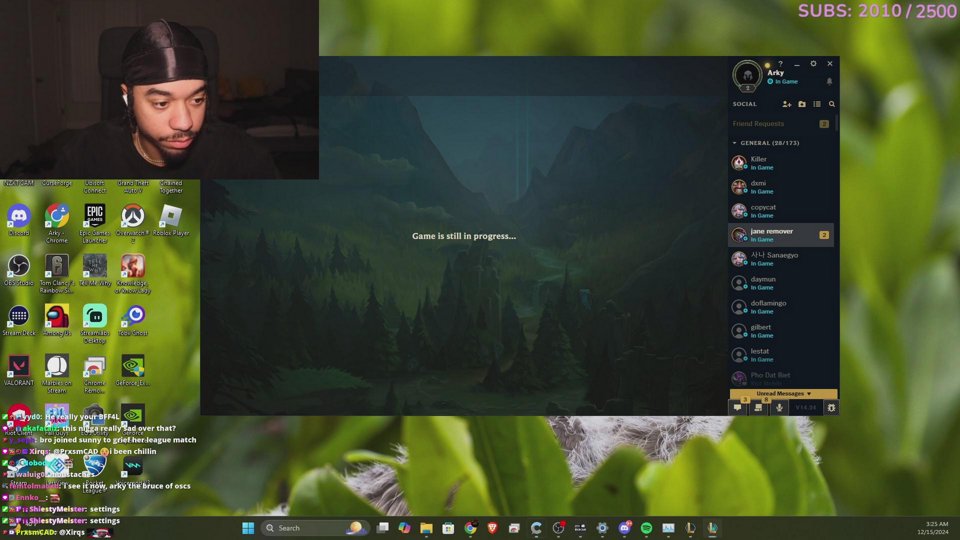960x540 pixels.
Task: Click the Marbles on Stream desktop icon
Action: click(56, 373)
